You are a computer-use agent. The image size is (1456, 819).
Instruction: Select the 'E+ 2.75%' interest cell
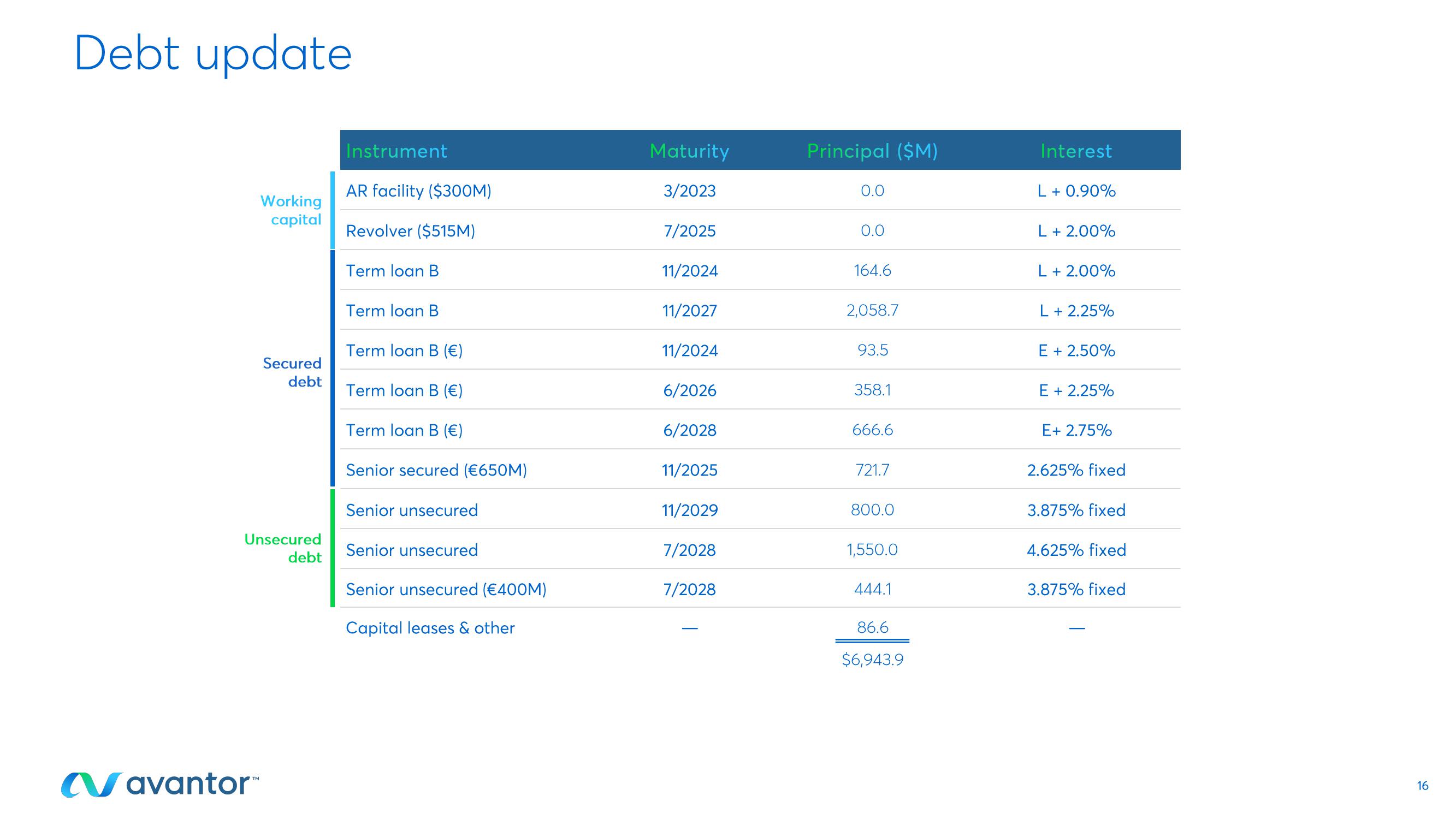(x=1076, y=431)
